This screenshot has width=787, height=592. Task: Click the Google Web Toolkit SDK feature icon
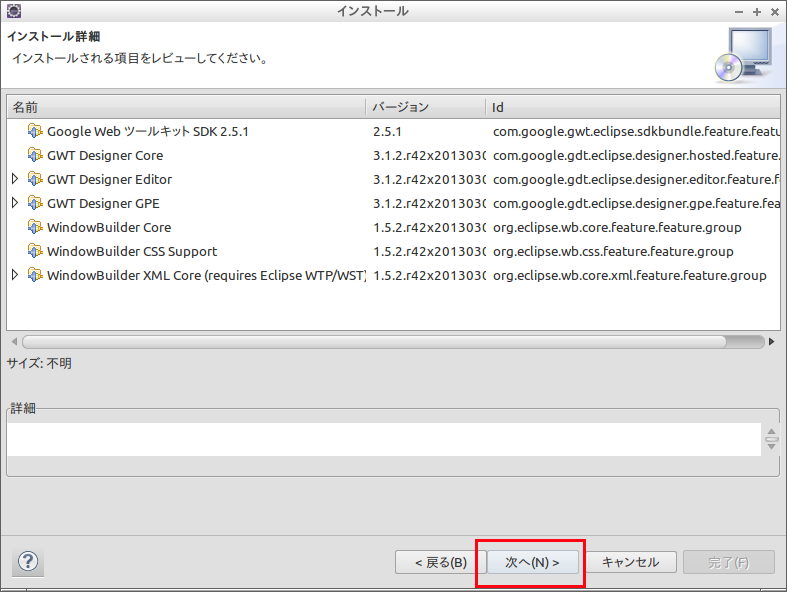coord(35,131)
